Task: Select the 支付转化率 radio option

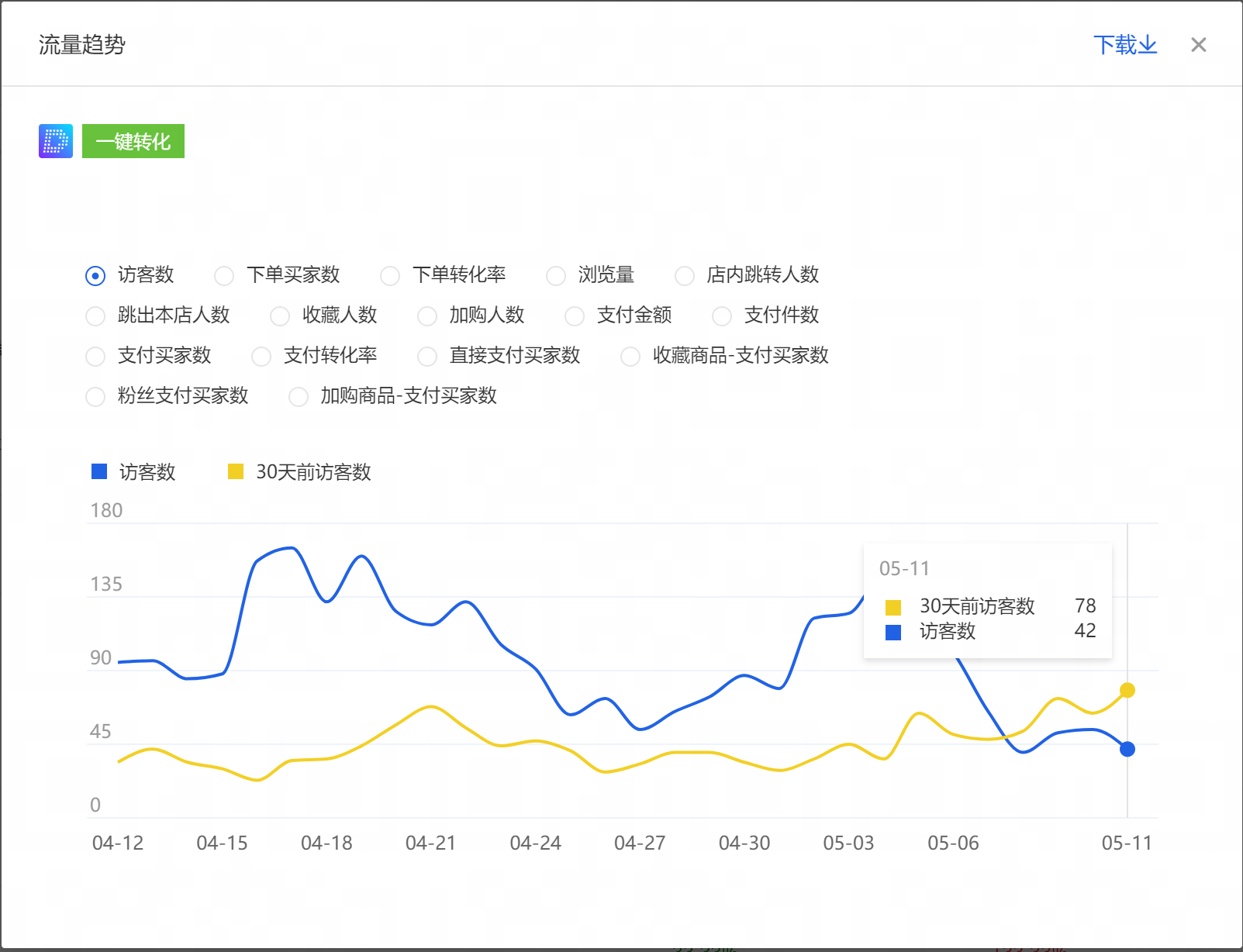Action: click(261, 356)
